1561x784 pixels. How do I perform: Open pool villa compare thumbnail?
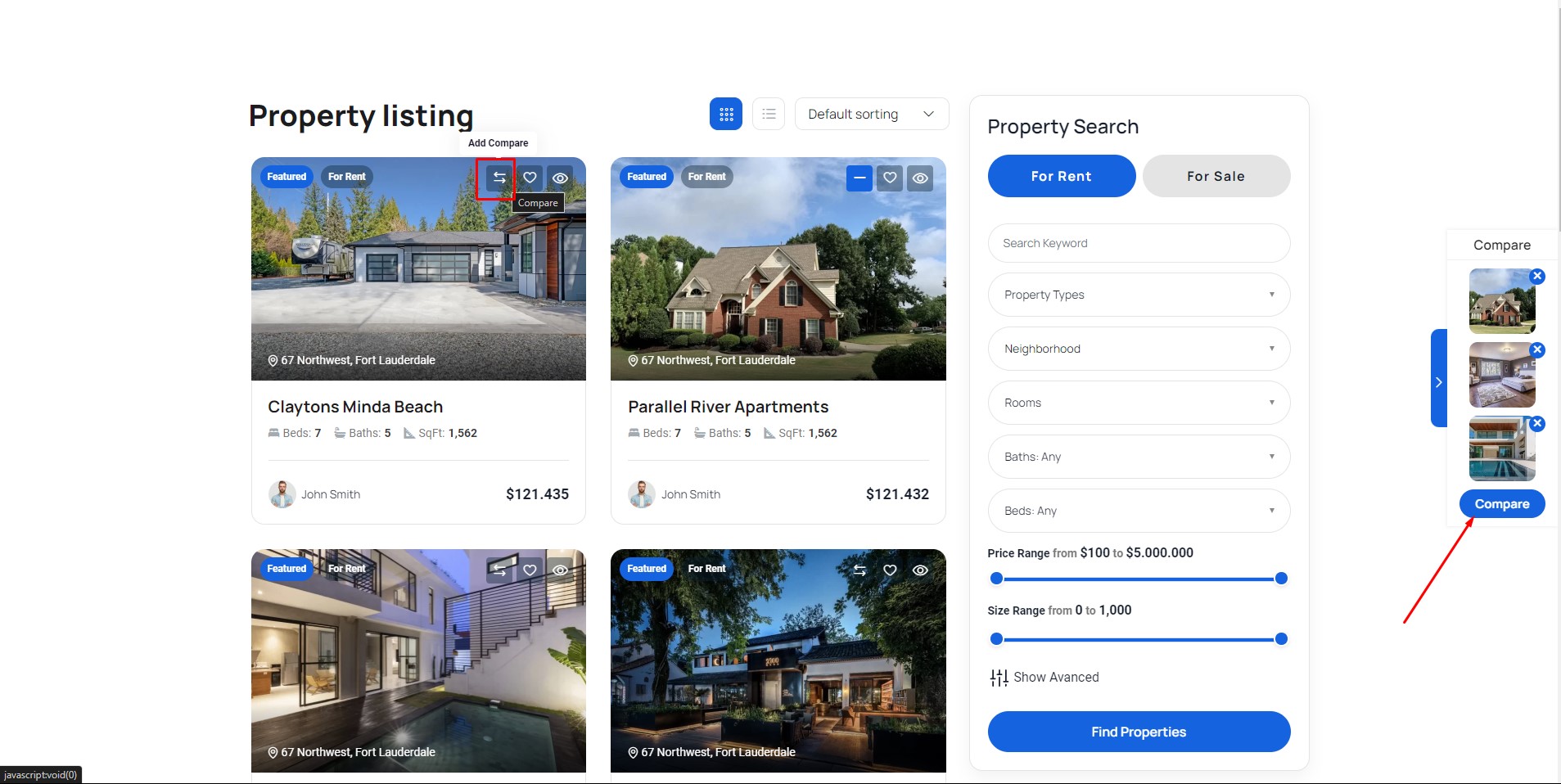tap(1502, 448)
